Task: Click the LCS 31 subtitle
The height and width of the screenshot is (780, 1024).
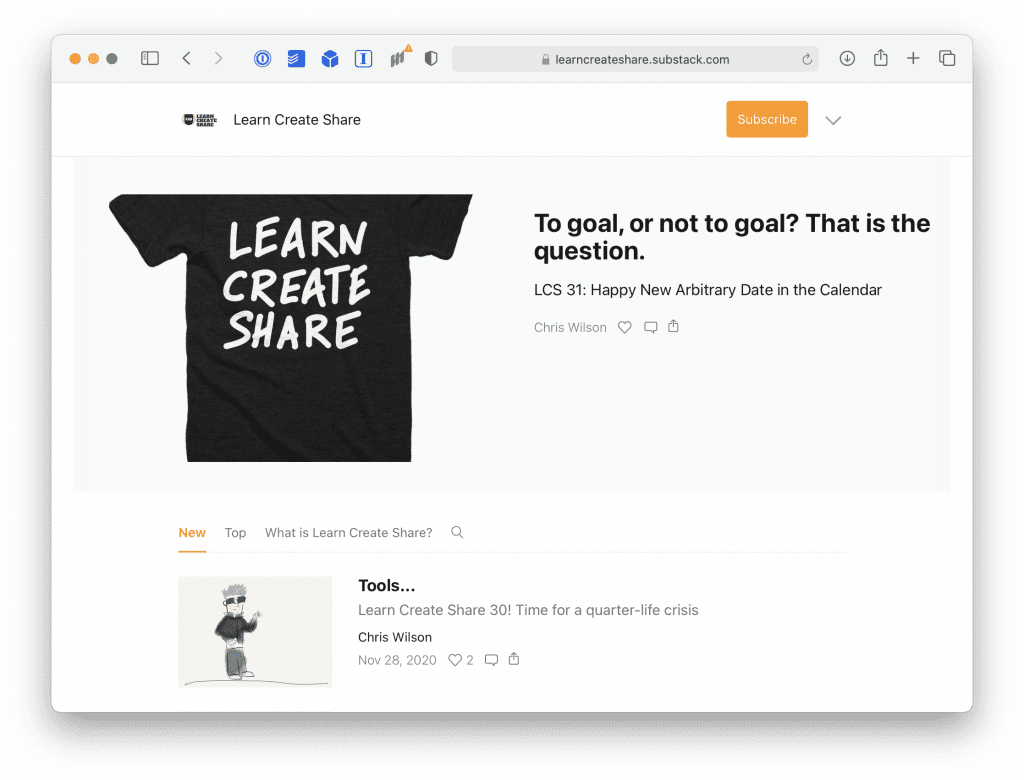Action: click(708, 290)
